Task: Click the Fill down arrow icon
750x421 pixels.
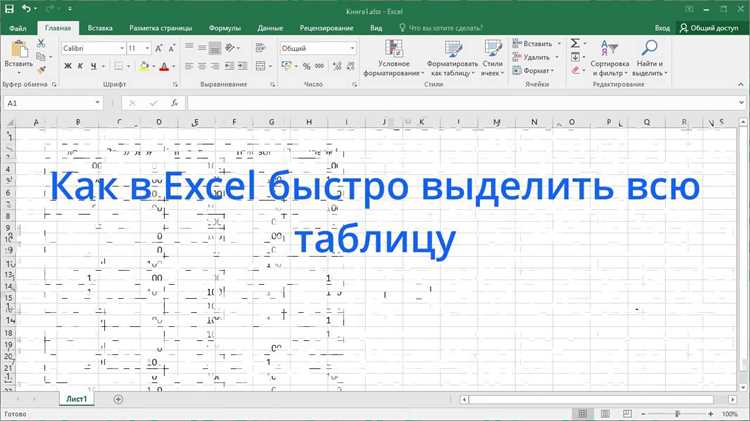Action: pos(575,57)
